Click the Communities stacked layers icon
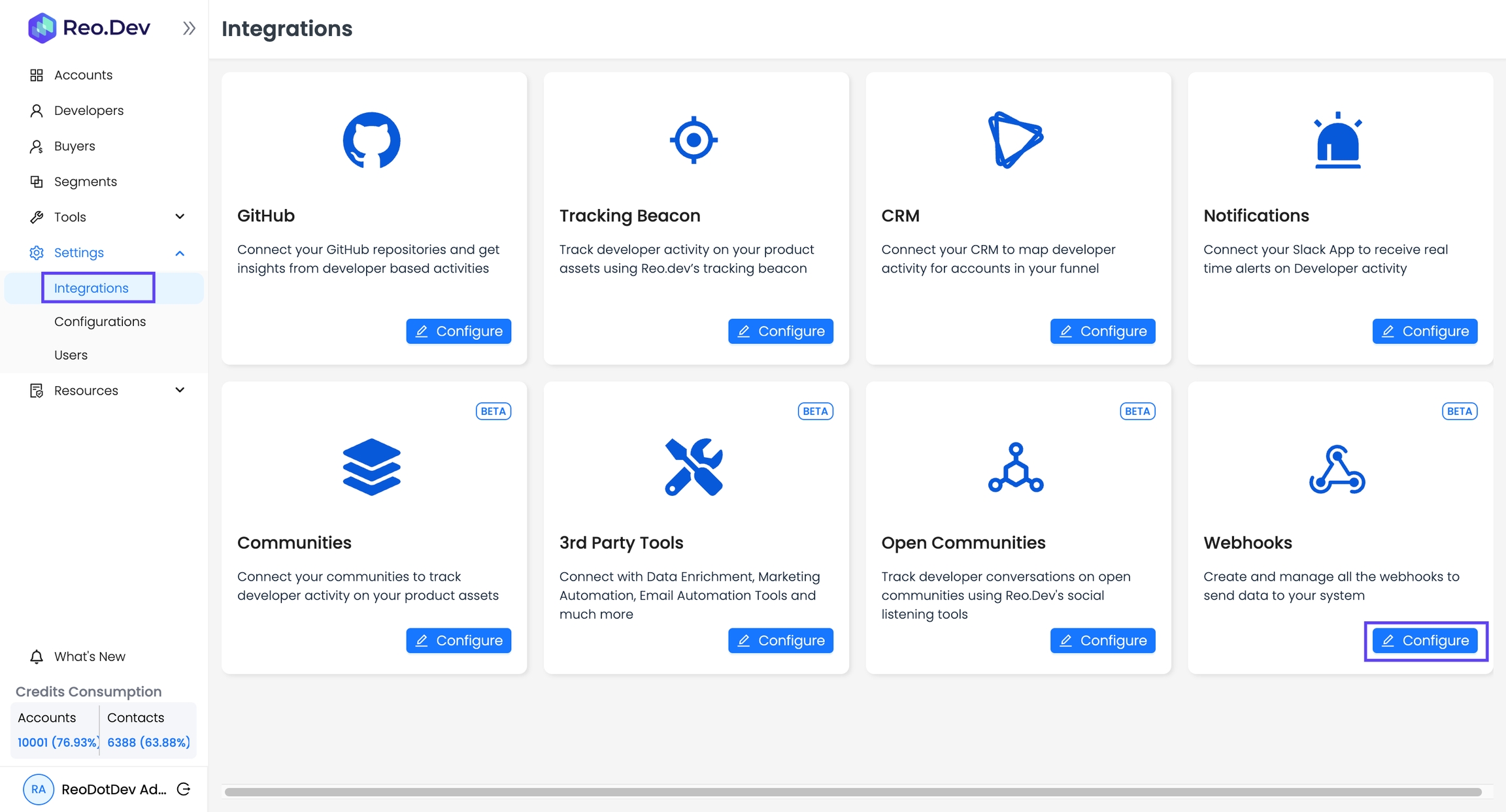 [371, 466]
